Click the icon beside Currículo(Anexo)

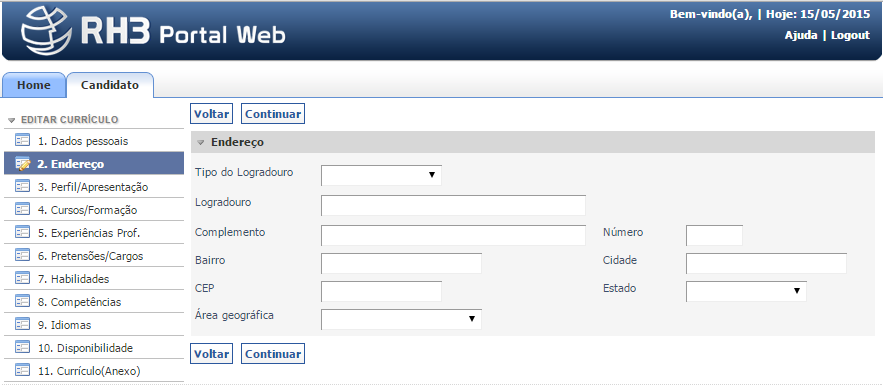click(23, 371)
